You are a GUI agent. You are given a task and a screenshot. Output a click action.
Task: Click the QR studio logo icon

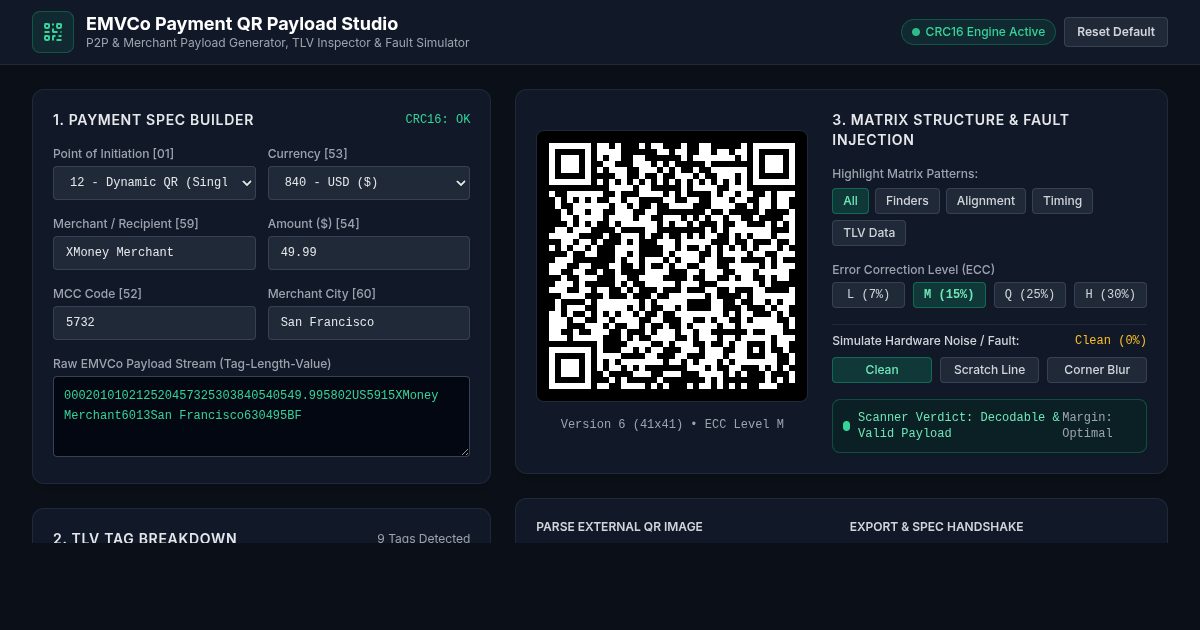point(53,32)
